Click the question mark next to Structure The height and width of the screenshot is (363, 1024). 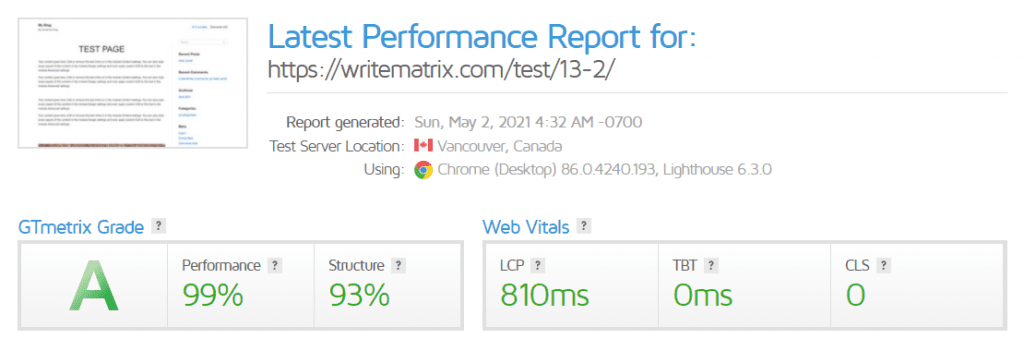pos(398,266)
